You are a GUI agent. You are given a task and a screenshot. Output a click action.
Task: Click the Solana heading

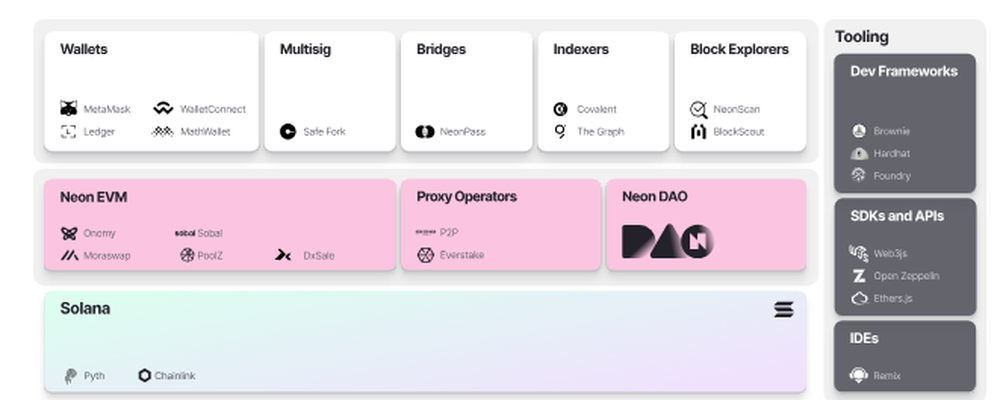click(85, 309)
